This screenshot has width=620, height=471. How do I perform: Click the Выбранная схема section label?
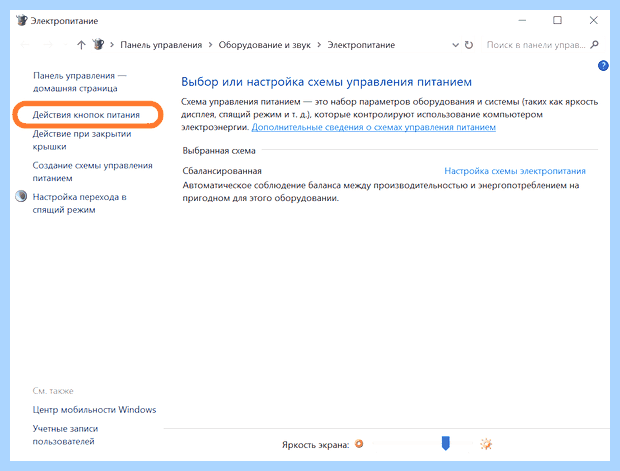tap(219, 151)
